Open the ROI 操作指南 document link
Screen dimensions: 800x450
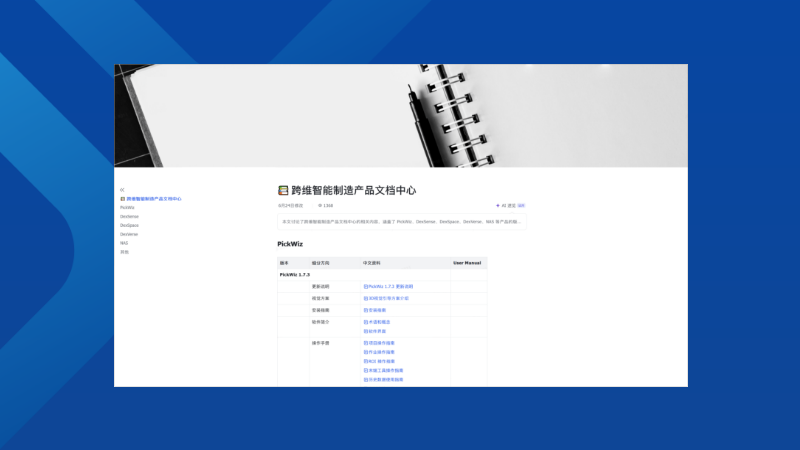coord(379,362)
